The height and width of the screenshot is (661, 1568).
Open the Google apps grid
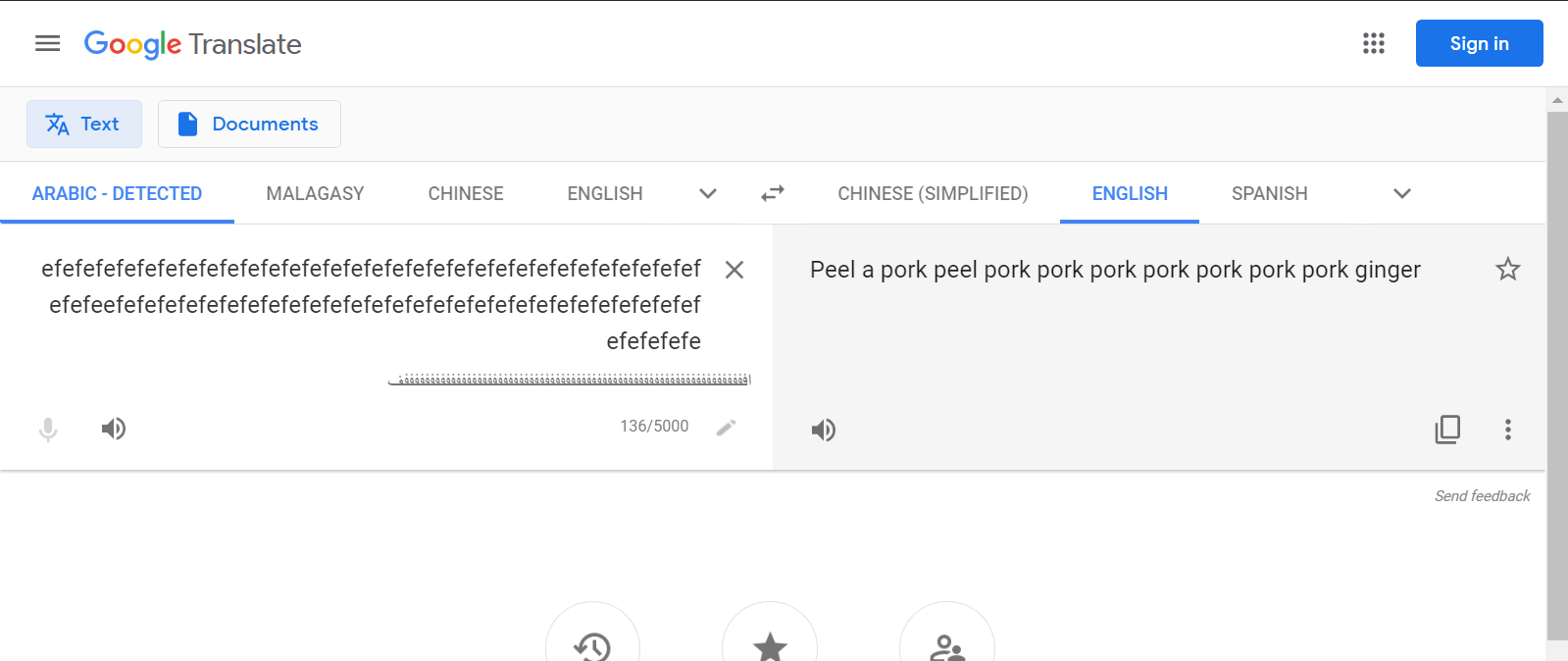pos(1373,43)
